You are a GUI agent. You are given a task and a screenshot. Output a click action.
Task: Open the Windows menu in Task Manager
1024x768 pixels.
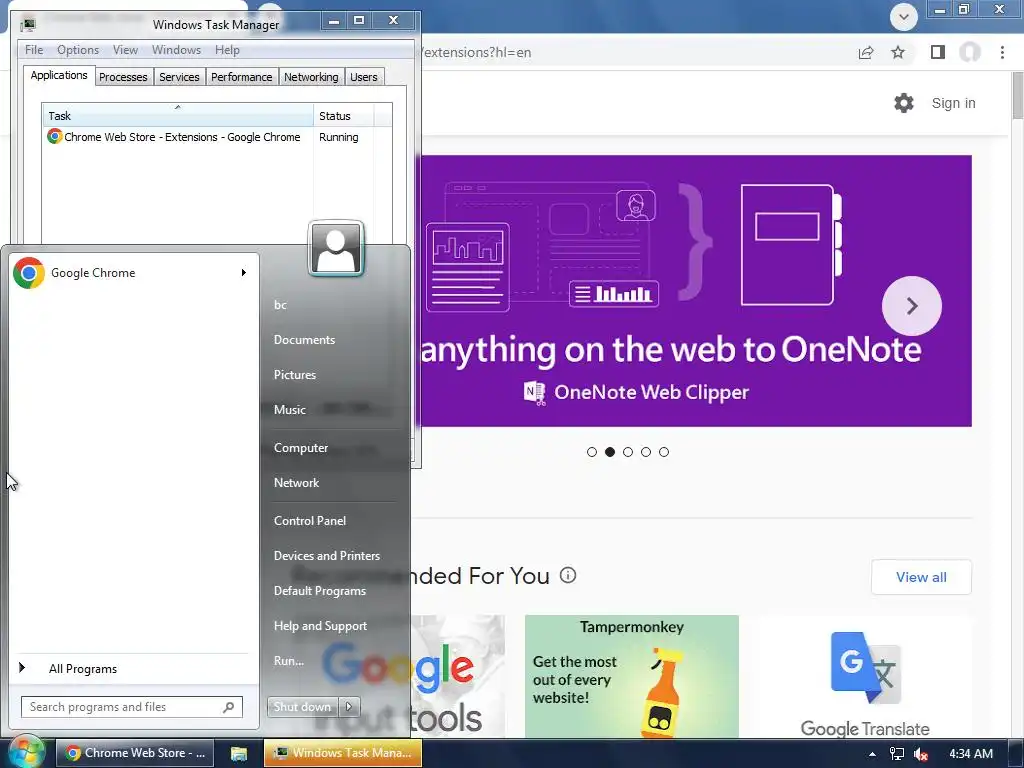click(176, 50)
